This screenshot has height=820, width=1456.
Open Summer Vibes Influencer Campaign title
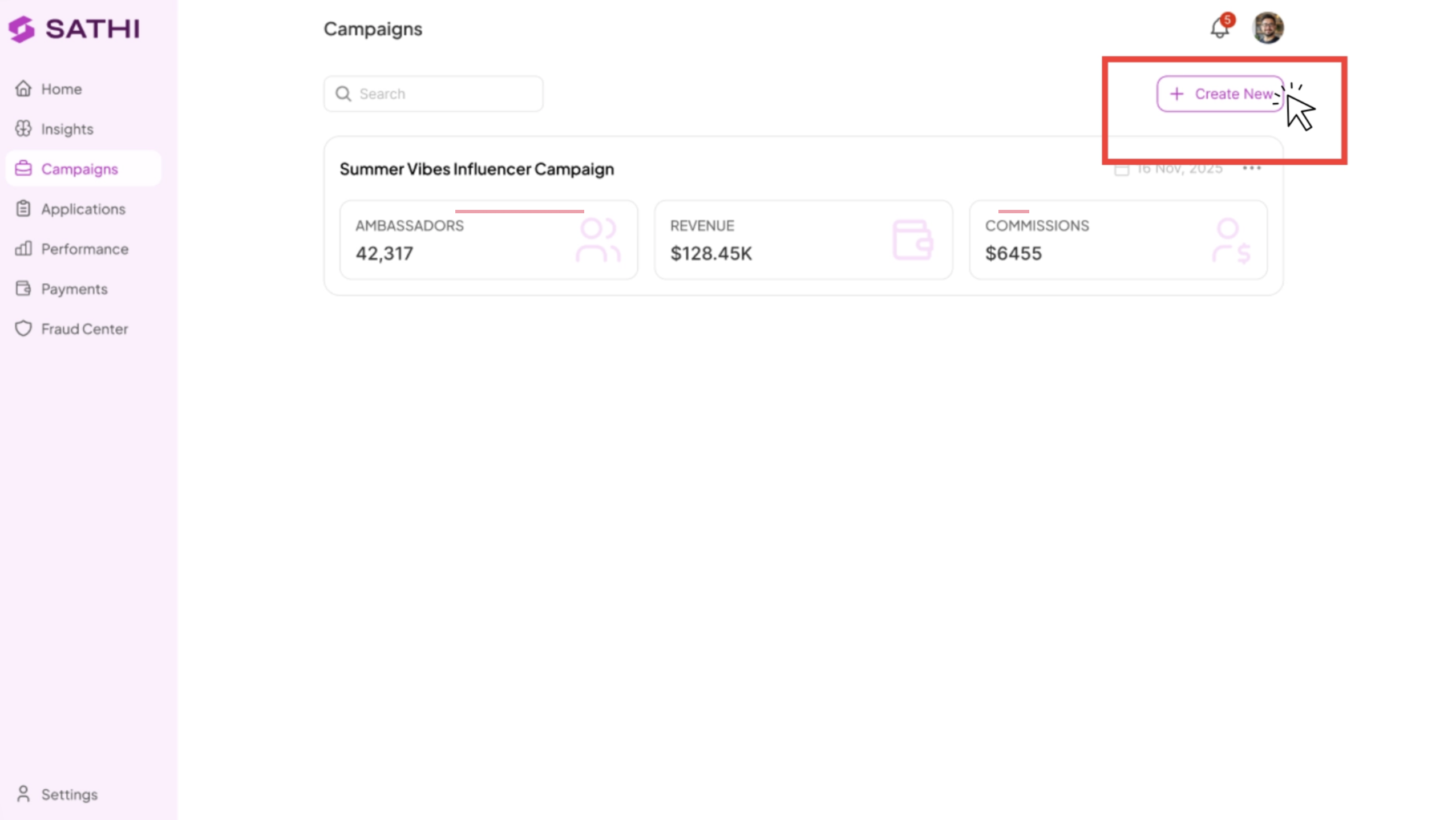[x=476, y=169]
